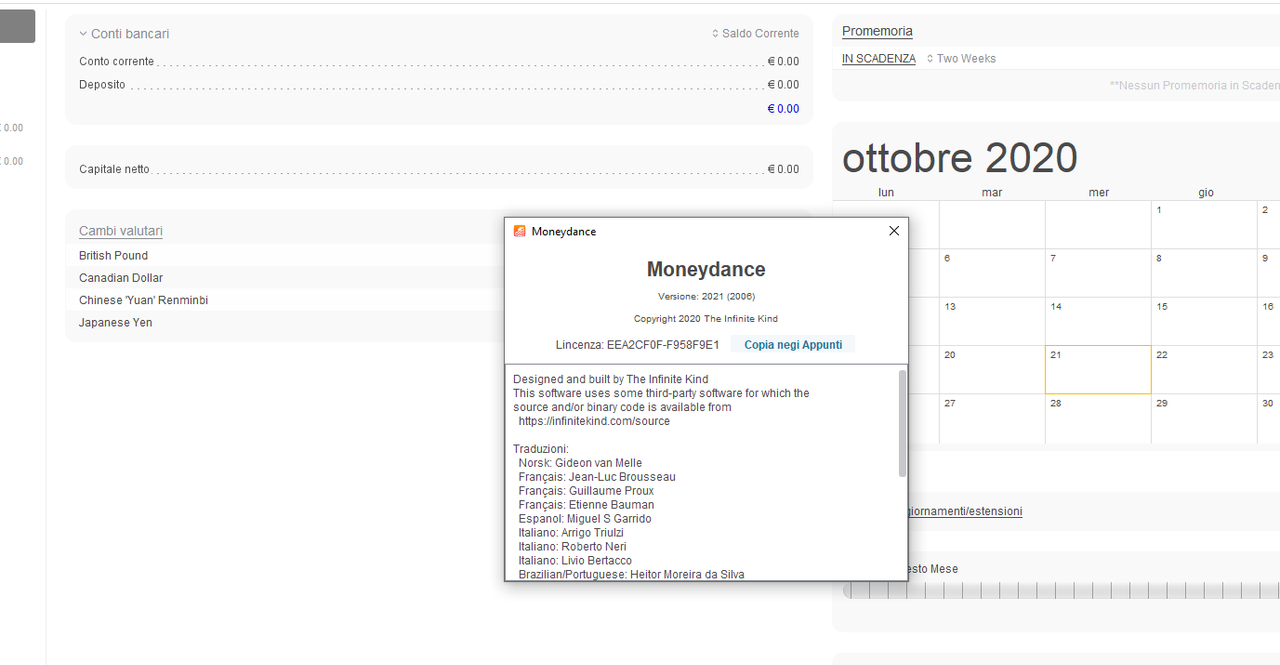Select British Pound in currency list
1280x665 pixels.
click(113, 256)
